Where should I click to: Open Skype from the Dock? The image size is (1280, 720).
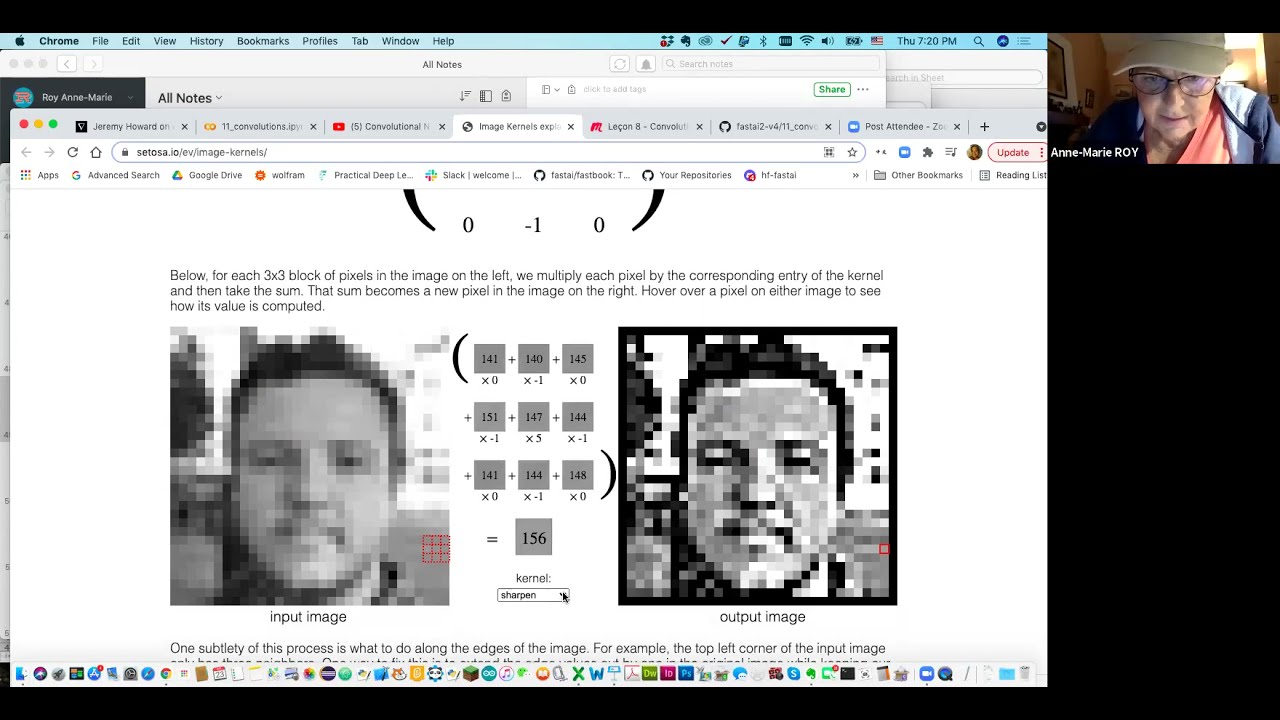tap(793, 674)
